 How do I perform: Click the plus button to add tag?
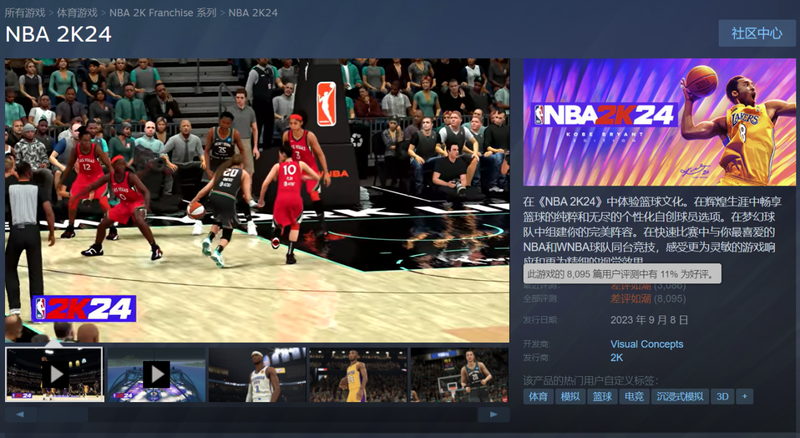(744, 397)
